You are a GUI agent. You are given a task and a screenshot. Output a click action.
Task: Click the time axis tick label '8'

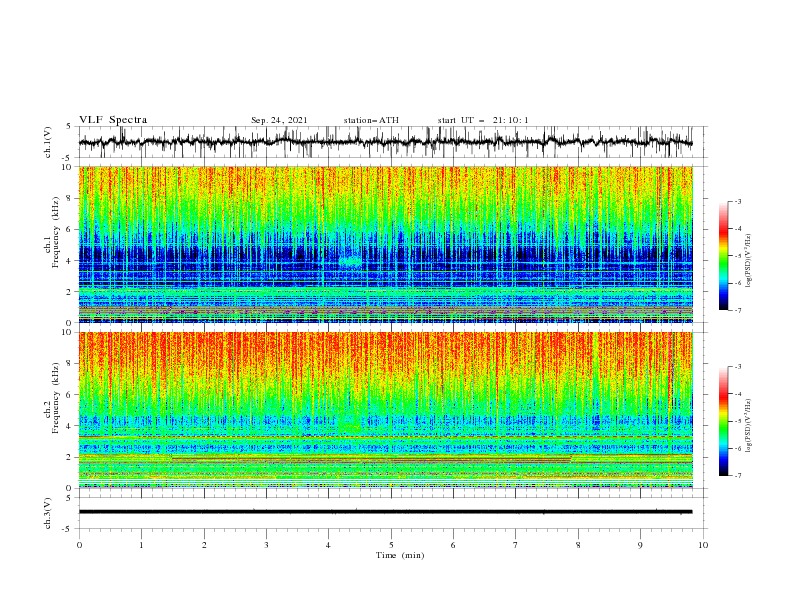[578, 545]
